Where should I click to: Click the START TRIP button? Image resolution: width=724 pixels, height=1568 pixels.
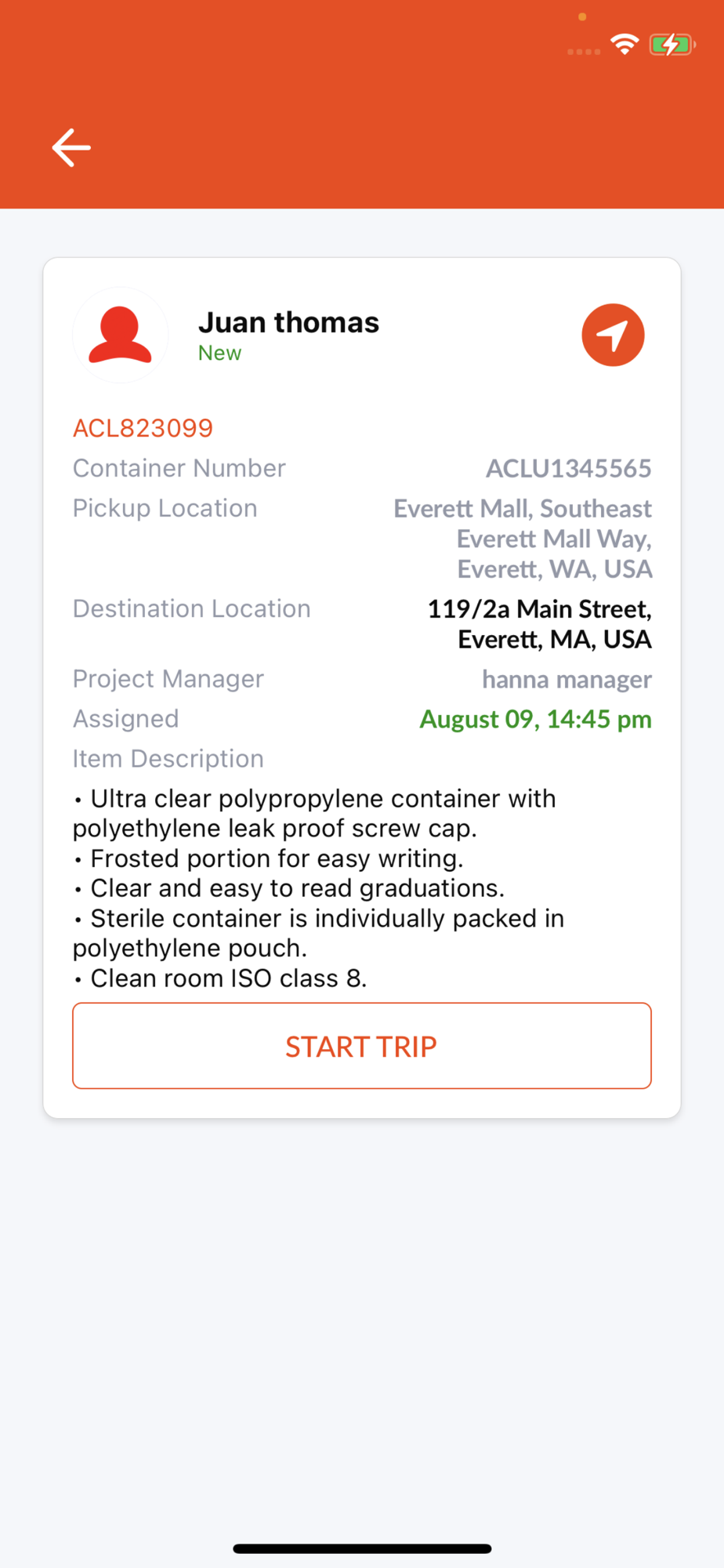[x=362, y=1046]
